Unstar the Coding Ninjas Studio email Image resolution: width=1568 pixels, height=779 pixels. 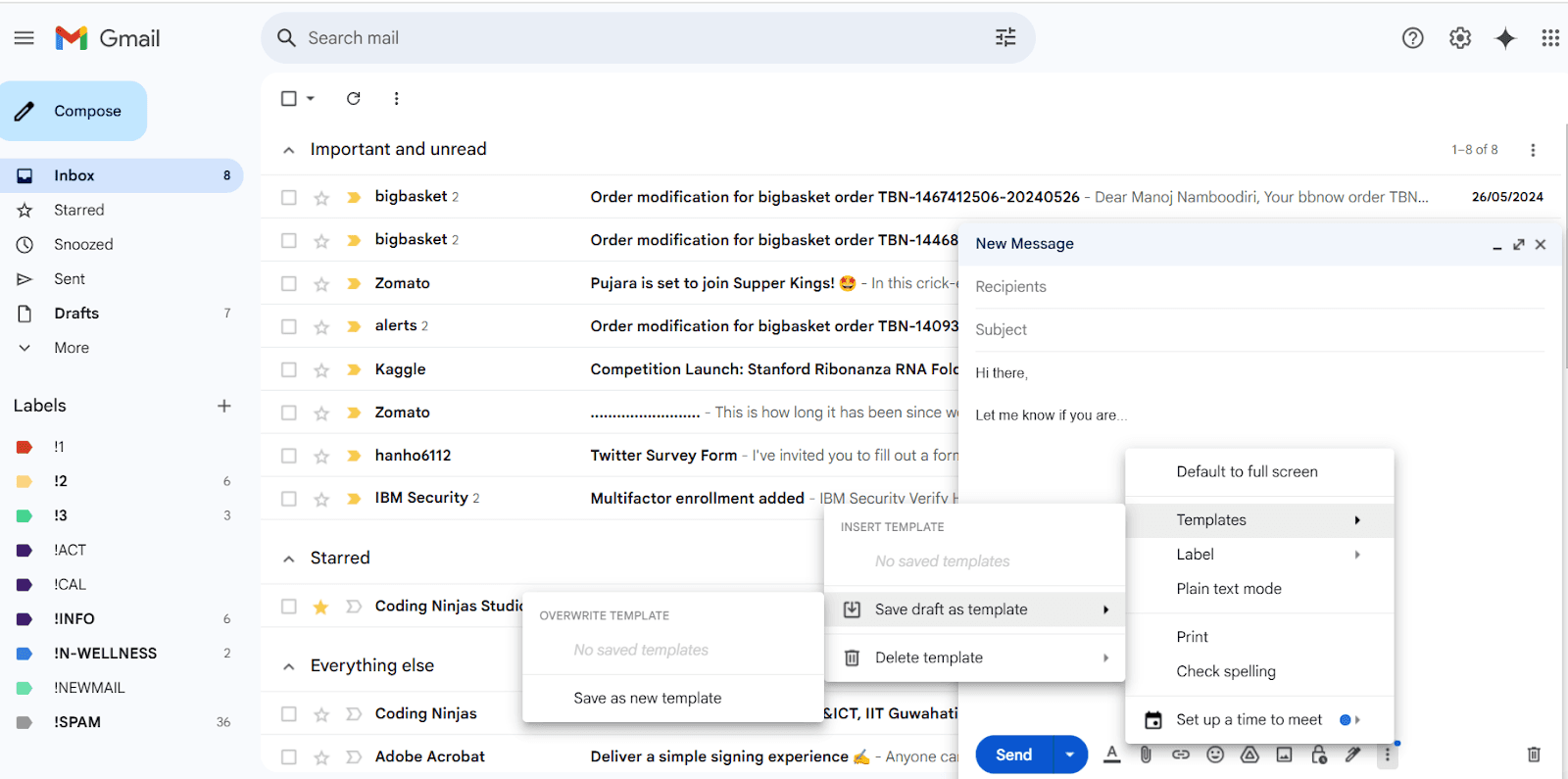click(x=320, y=607)
